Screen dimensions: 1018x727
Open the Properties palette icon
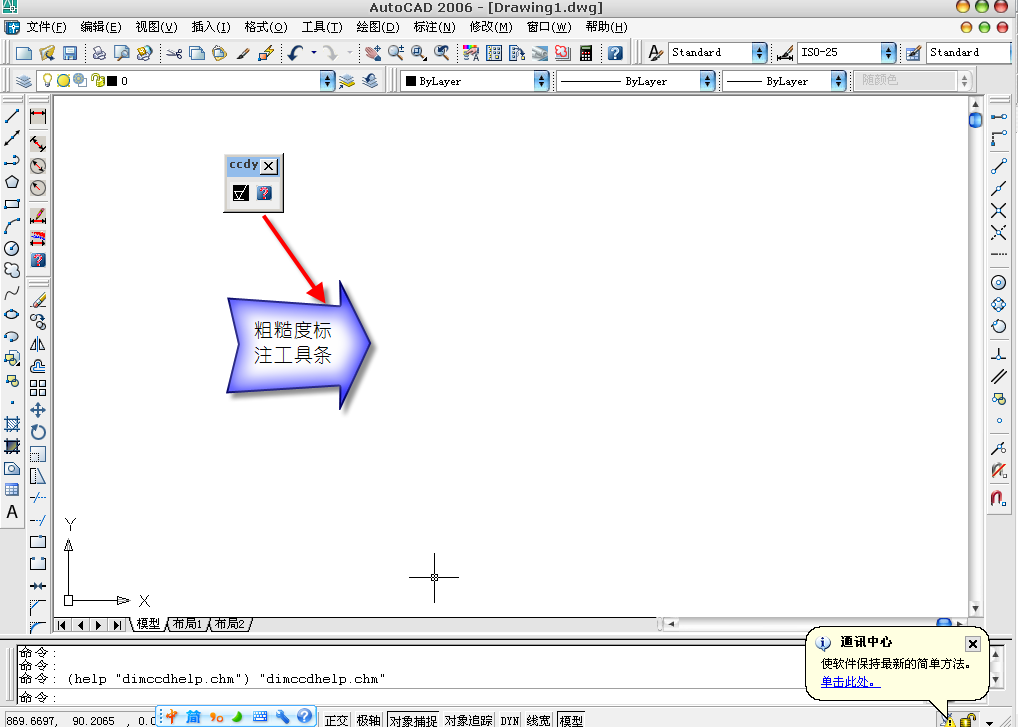click(x=471, y=53)
